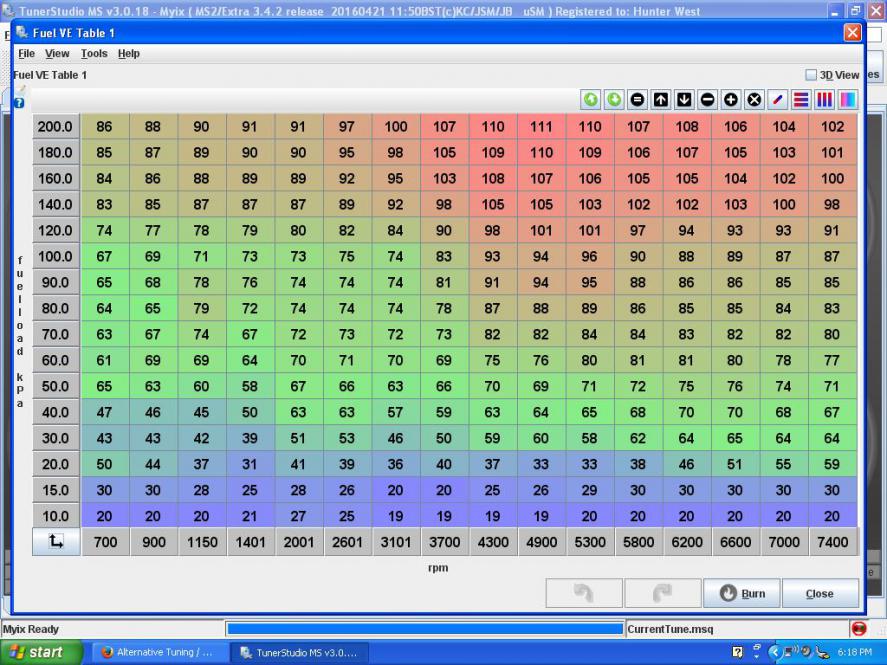The height and width of the screenshot is (665, 887).
Task: Click the horizontal interpolate stripes icon
Action: coord(801,100)
